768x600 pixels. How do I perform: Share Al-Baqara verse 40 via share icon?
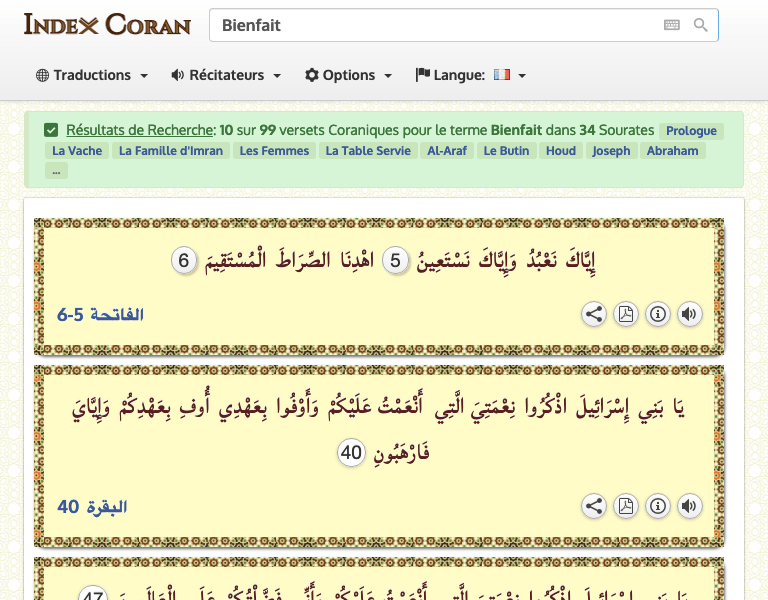click(x=594, y=507)
